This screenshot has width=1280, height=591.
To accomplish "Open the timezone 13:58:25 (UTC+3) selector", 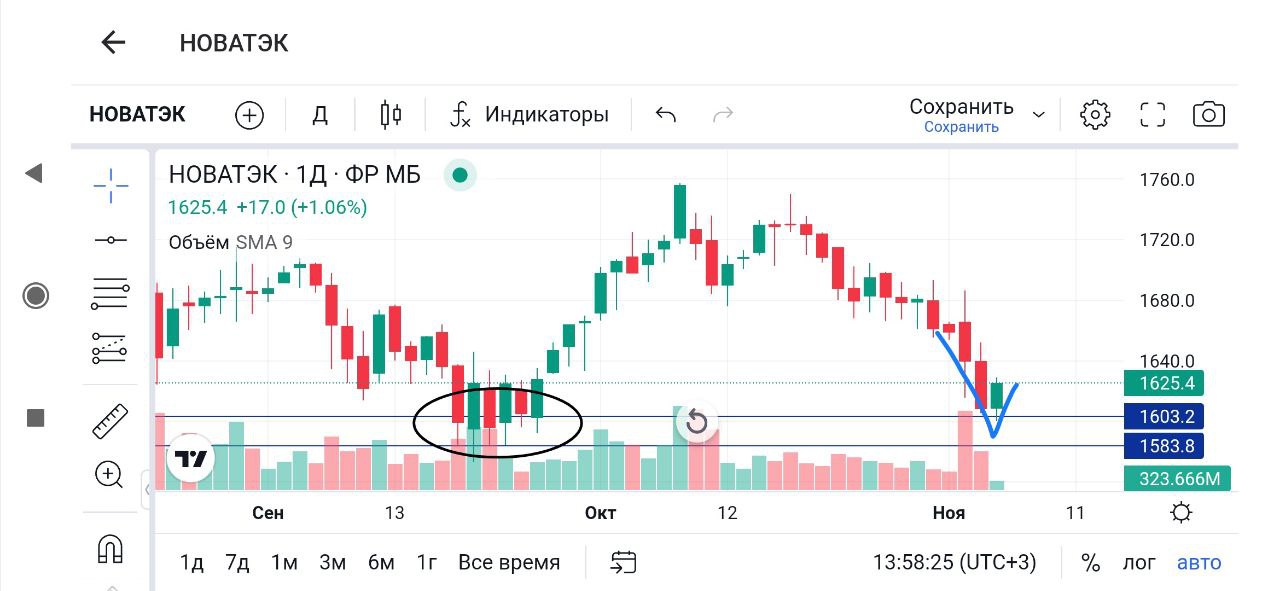I will 954,563.
